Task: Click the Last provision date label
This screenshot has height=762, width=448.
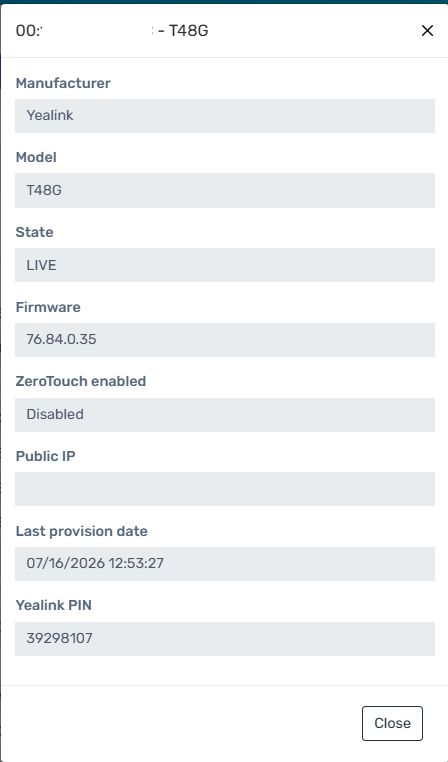Action: point(82,531)
